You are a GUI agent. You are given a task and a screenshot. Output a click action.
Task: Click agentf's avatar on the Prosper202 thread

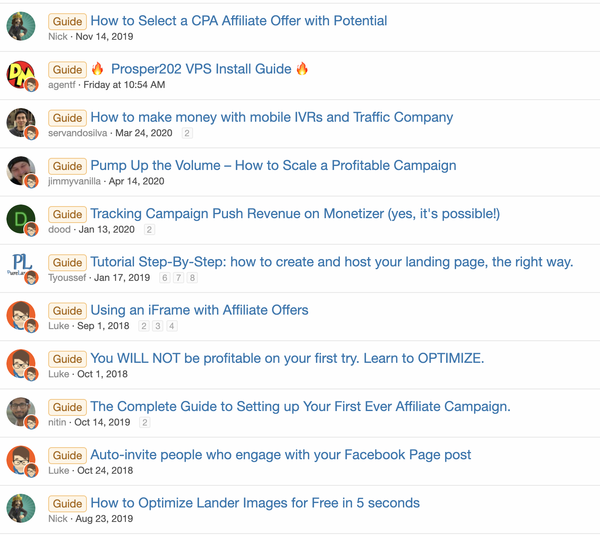(21, 74)
